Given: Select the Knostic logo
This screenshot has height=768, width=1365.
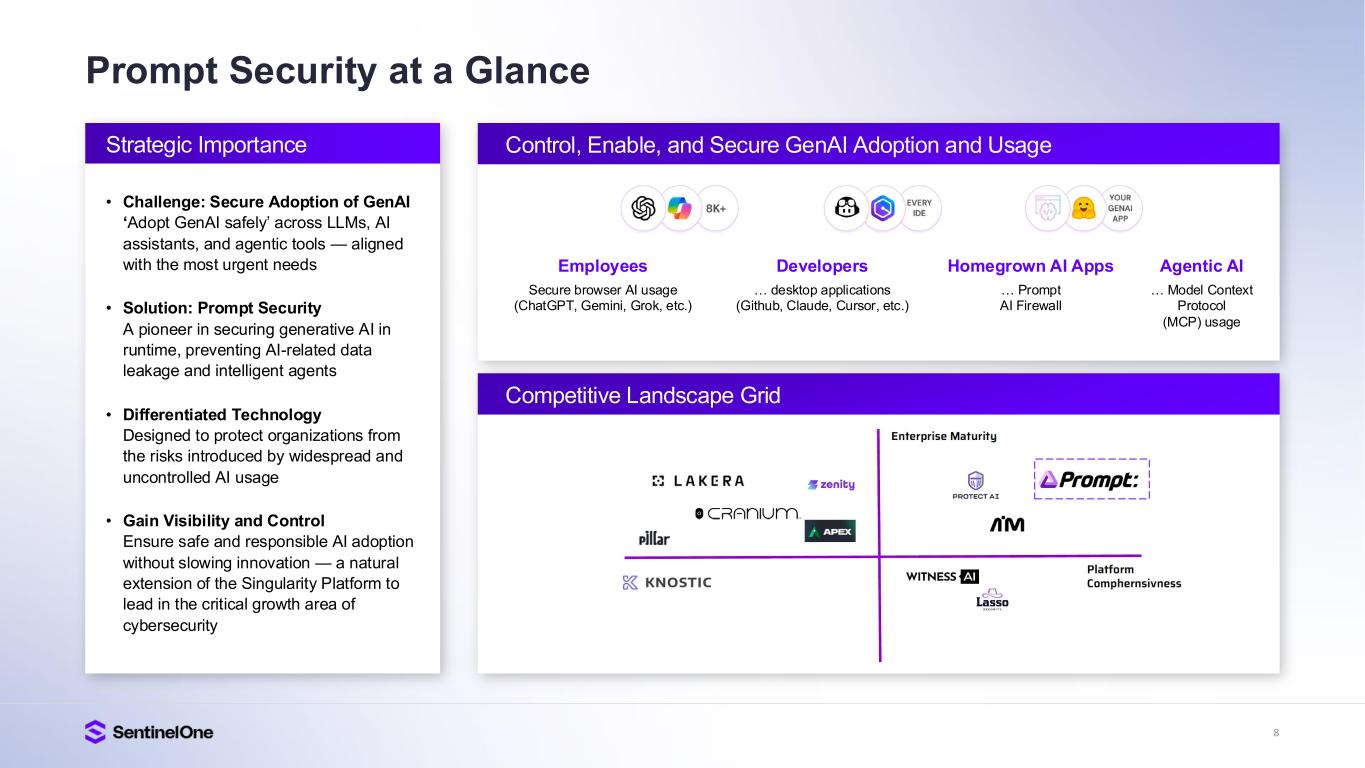Looking at the screenshot, I should (x=667, y=582).
